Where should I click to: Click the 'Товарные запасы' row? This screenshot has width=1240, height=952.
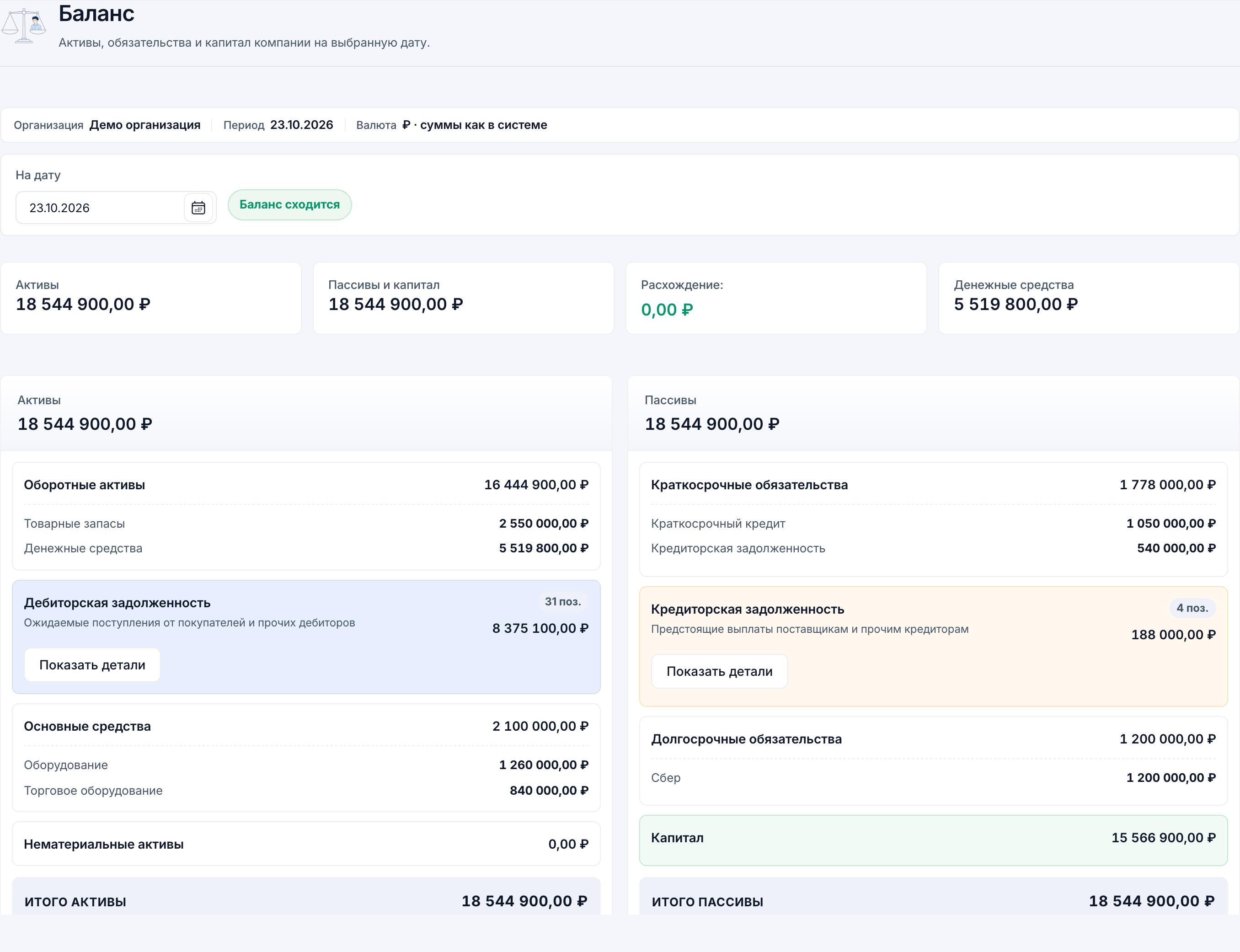click(306, 524)
